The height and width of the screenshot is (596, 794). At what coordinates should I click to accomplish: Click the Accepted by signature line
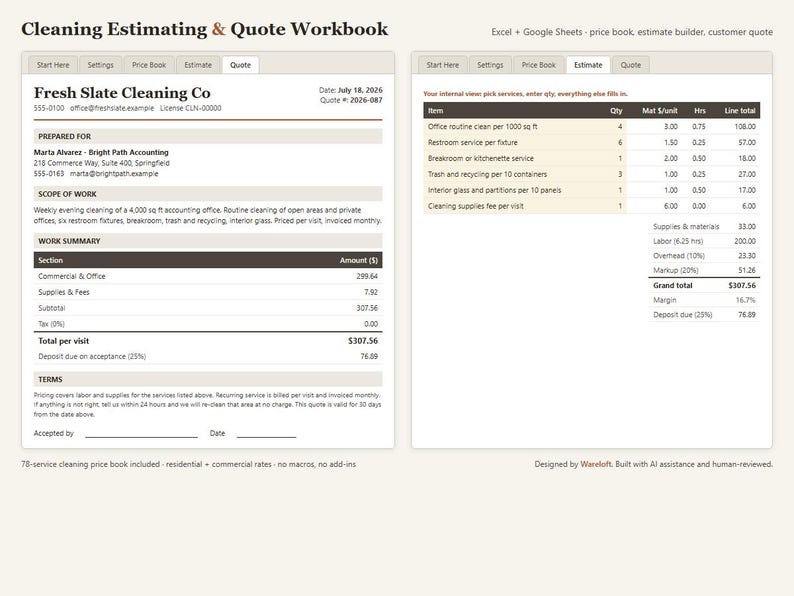pos(141,434)
